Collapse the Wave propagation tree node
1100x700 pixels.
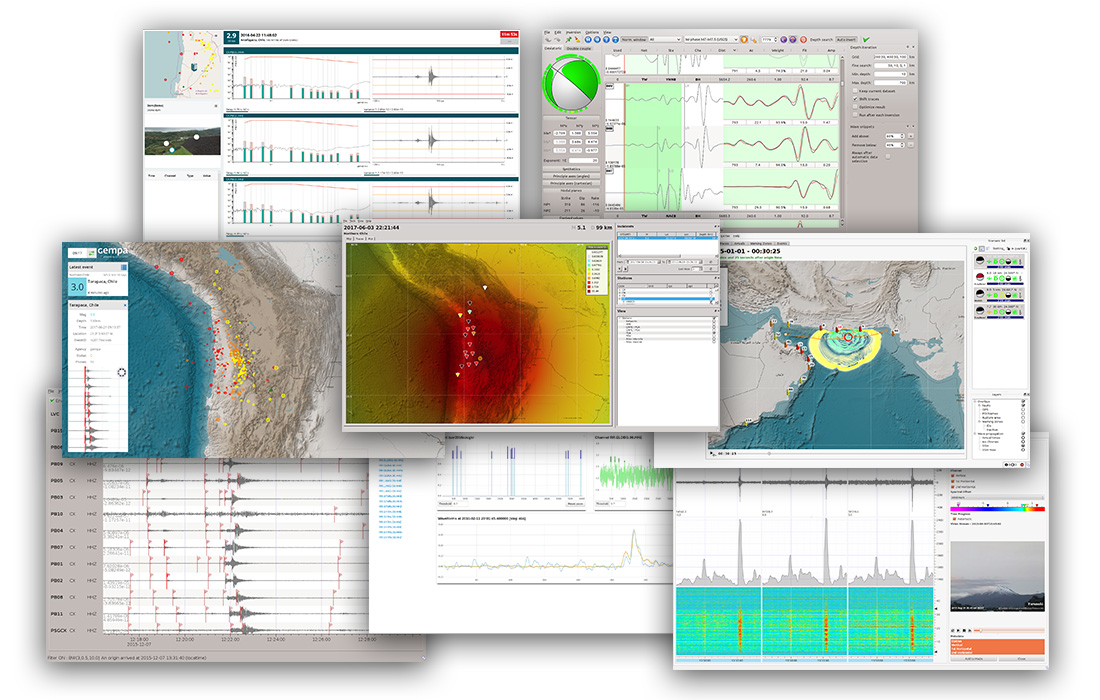tap(975, 433)
